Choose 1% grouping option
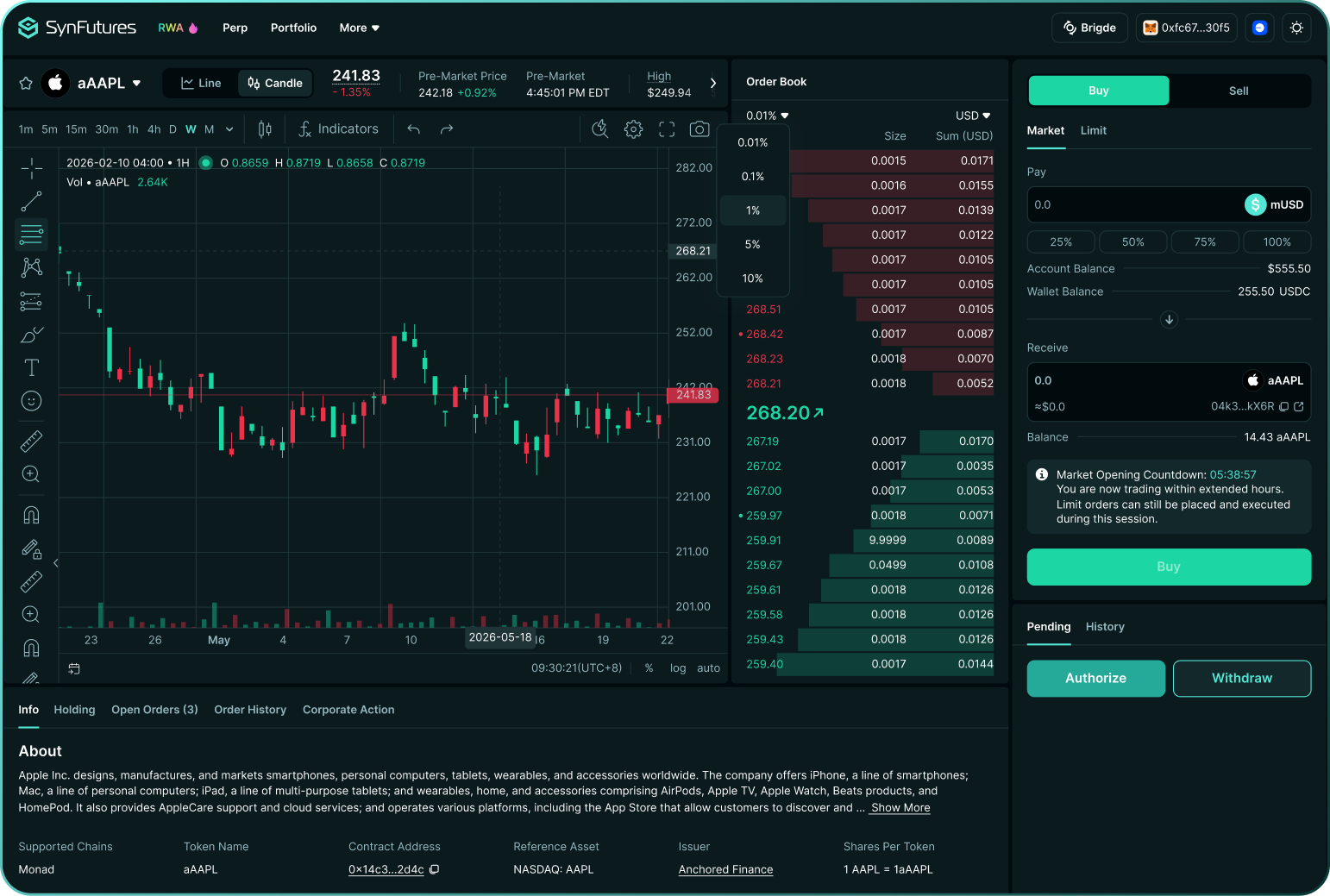This screenshot has width=1330, height=896. click(753, 210)
